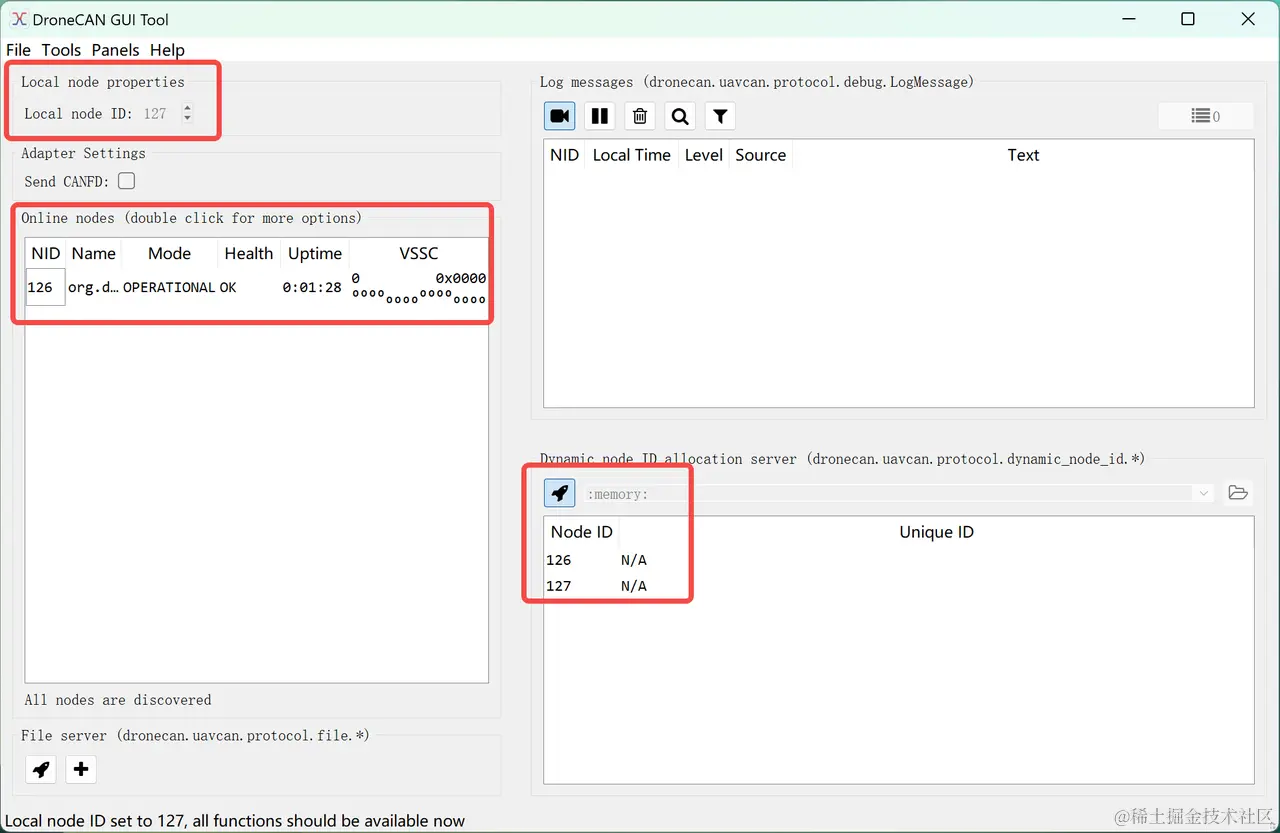
Task: Browse allocation database folder icon
Action: 1238,493
